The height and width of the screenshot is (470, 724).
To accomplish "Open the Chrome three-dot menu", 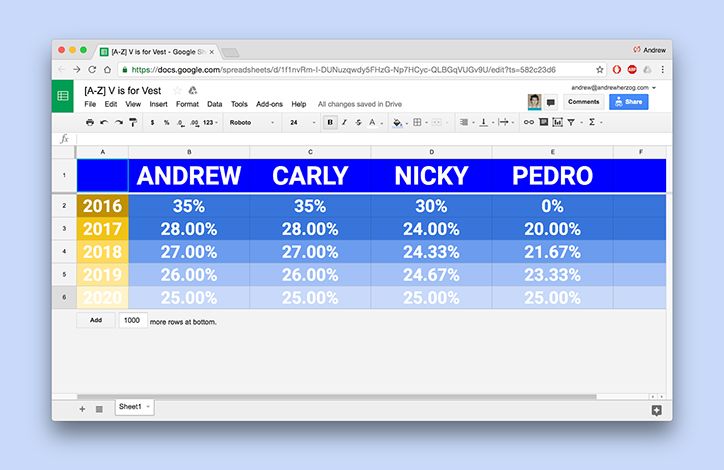I will pos(663,70).
